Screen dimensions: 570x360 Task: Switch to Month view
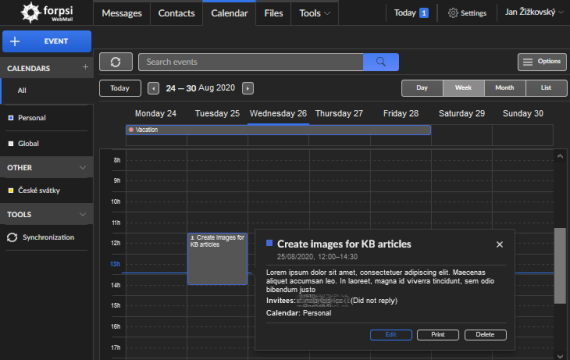505,88
